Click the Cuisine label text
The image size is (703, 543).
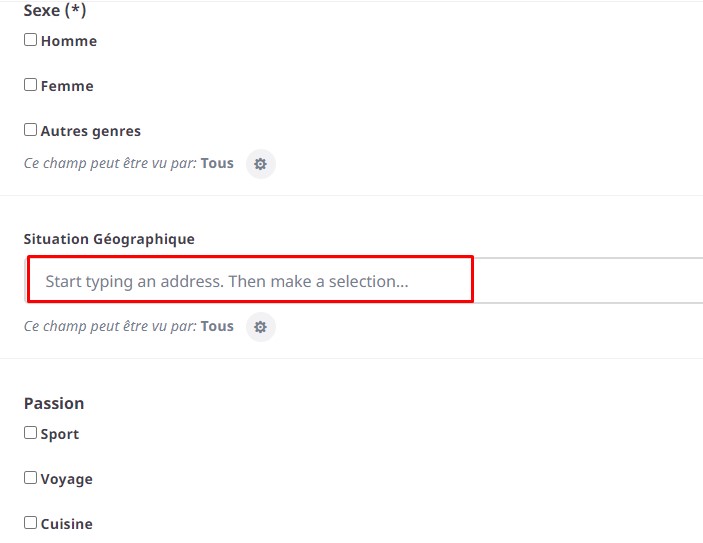click(67, 524)
